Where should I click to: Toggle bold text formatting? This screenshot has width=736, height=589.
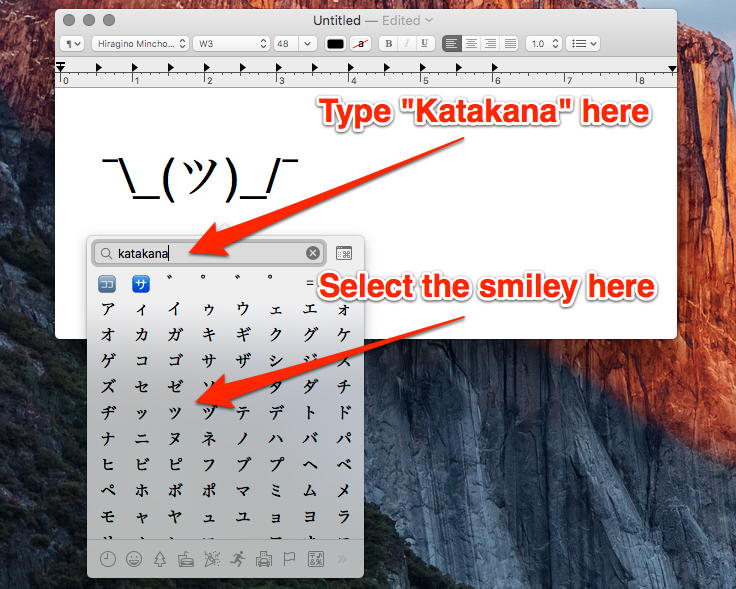pos(389,44)
